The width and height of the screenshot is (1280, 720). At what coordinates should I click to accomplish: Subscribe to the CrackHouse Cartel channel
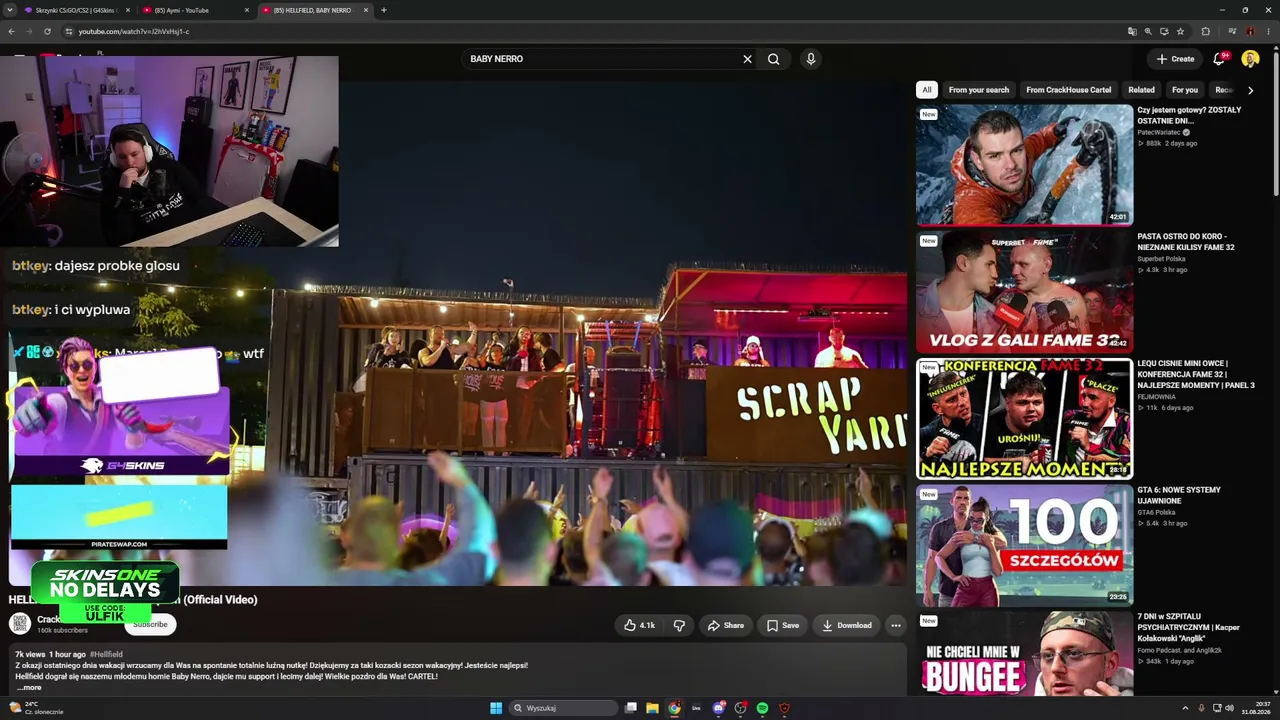coord(151,624)
